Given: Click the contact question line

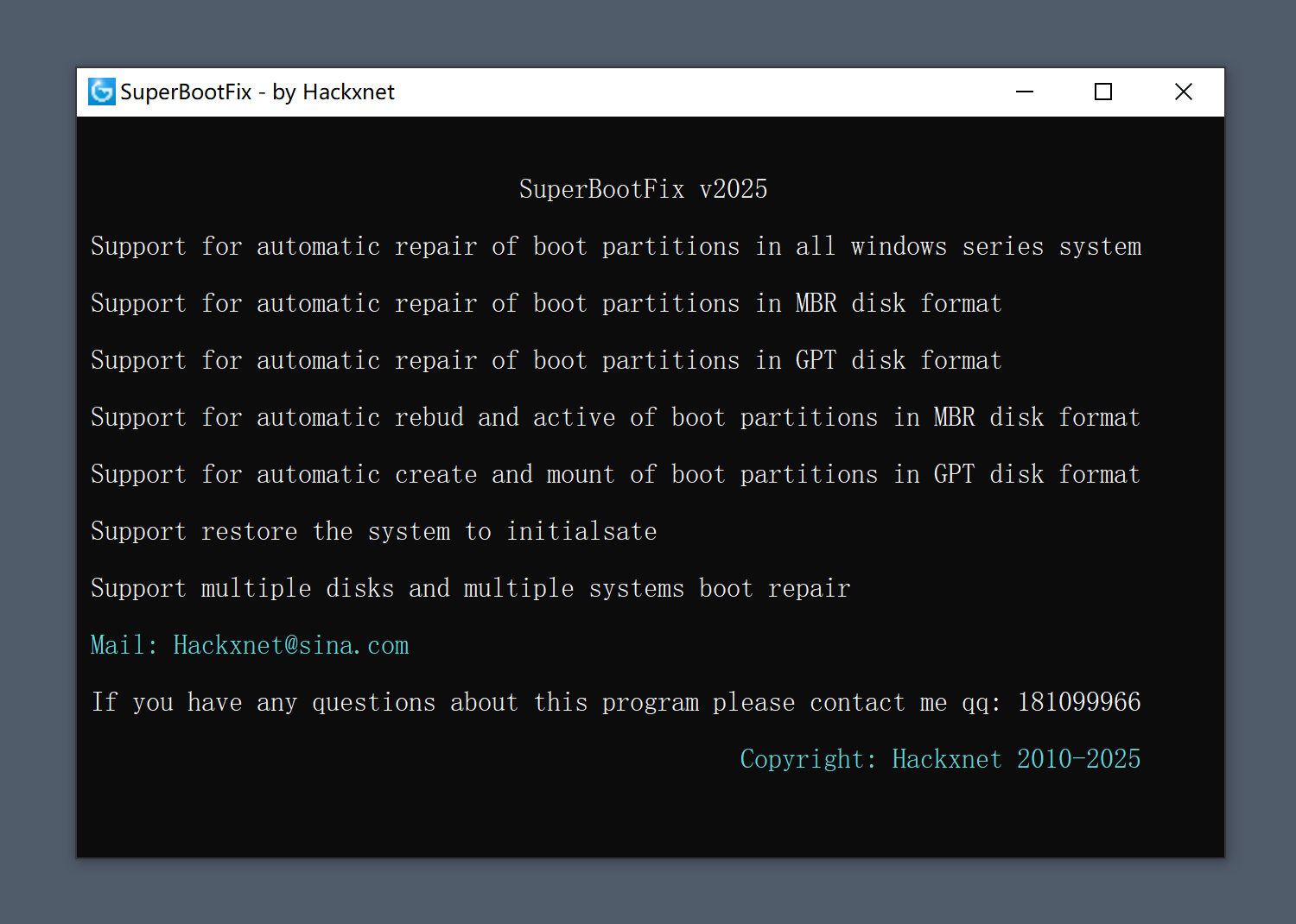Looking at the screenshot, I should coord(615,702).
